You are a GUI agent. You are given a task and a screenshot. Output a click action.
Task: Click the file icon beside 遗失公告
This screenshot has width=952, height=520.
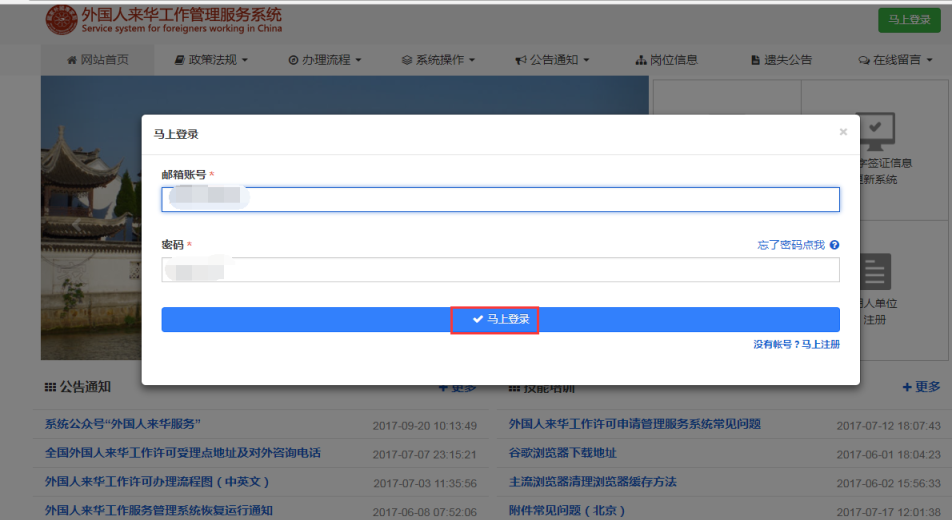tap(755, 60)
